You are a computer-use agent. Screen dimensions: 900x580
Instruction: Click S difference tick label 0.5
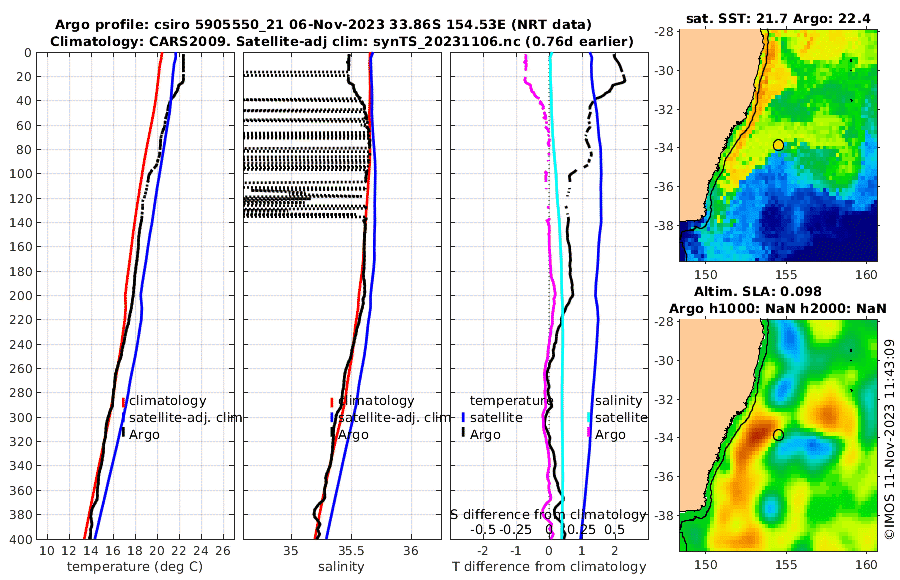click(614, 529)
